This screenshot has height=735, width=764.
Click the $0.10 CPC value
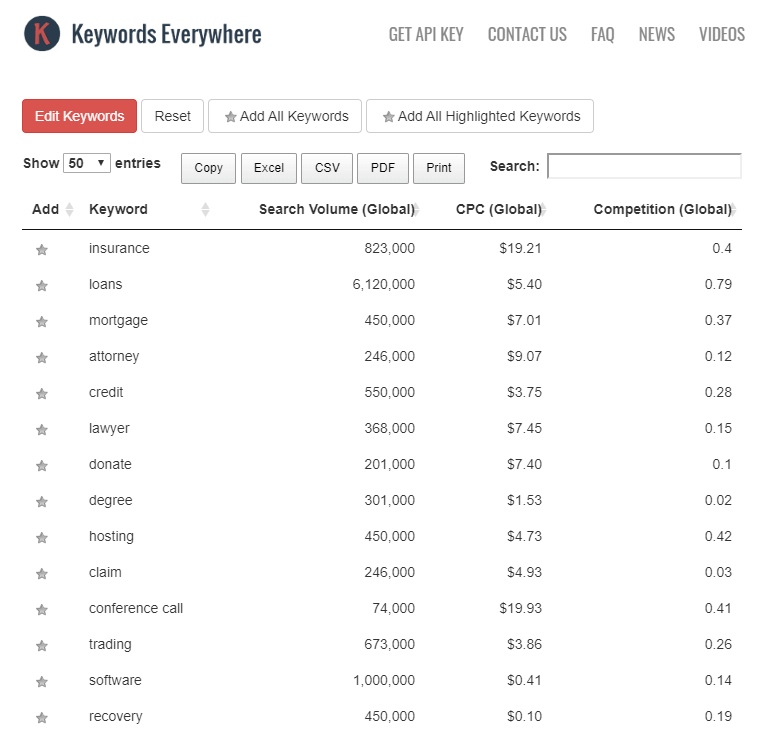coord(524,716)
